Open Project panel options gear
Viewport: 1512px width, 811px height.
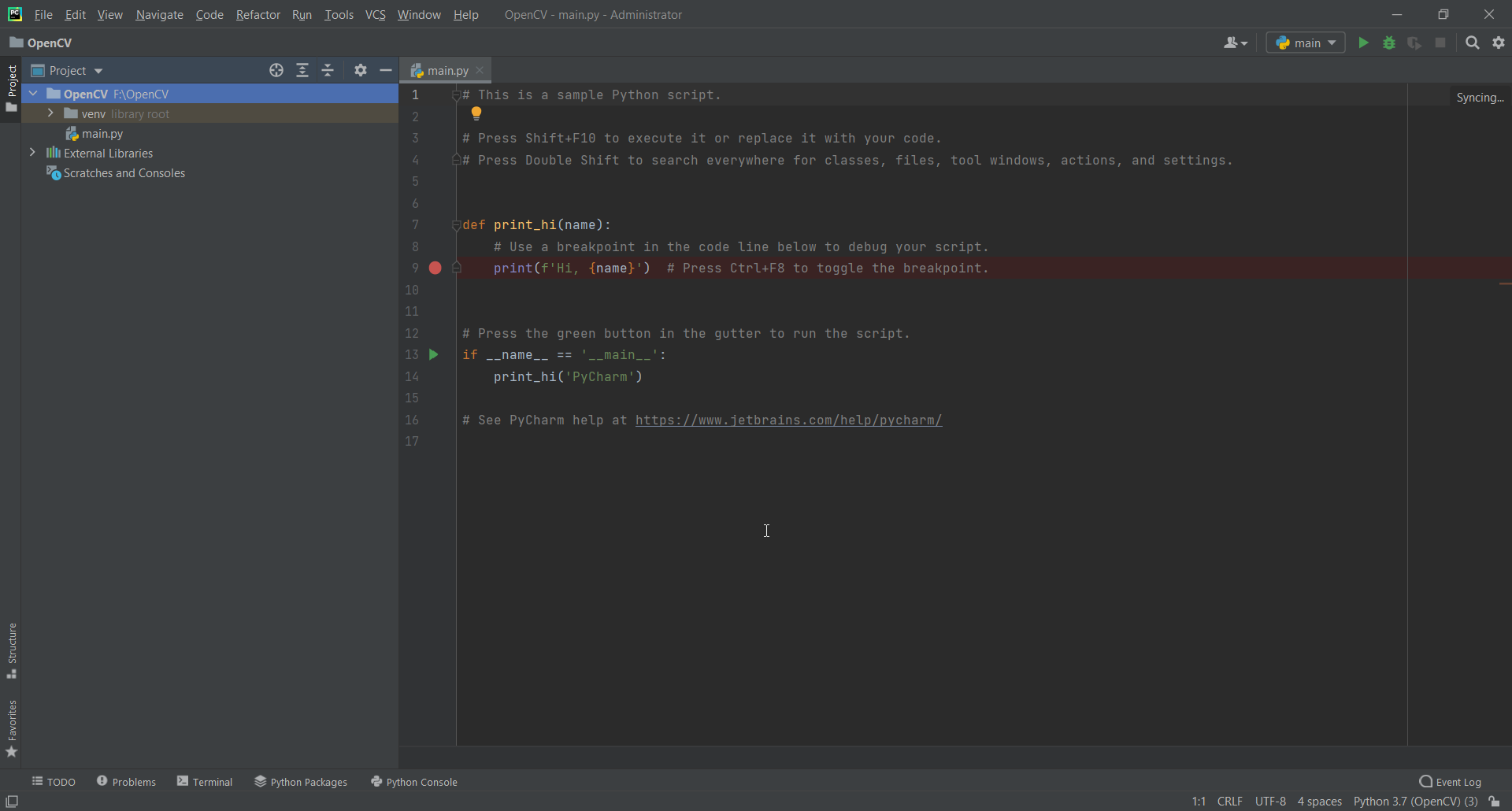tap(361, 71)
